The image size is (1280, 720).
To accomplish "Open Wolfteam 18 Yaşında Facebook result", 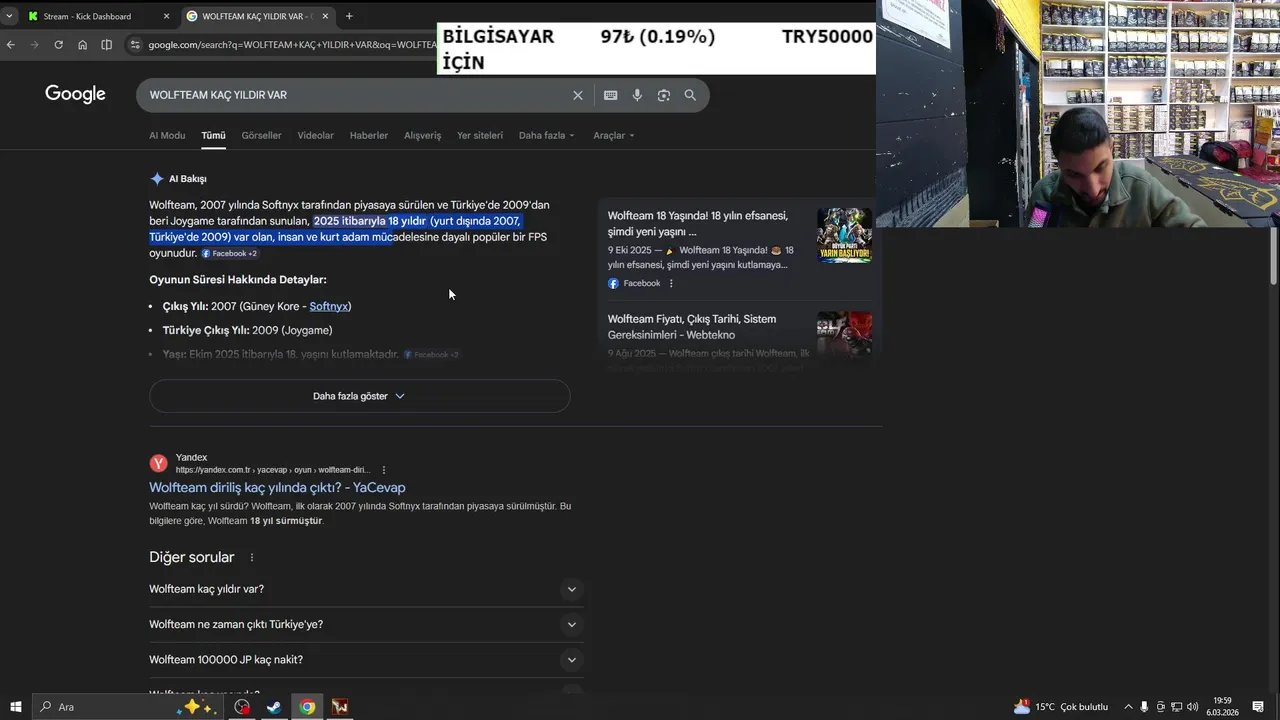I will click(698, 223).
